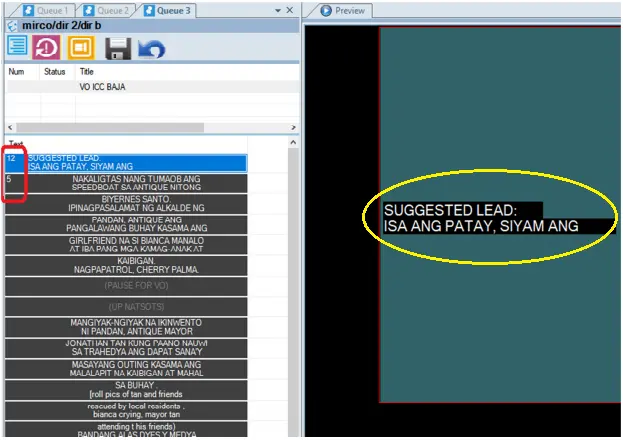The width and height of the screenshot is (623, 440).
Task: Sort by the Title column header
Action: [86, 72]
